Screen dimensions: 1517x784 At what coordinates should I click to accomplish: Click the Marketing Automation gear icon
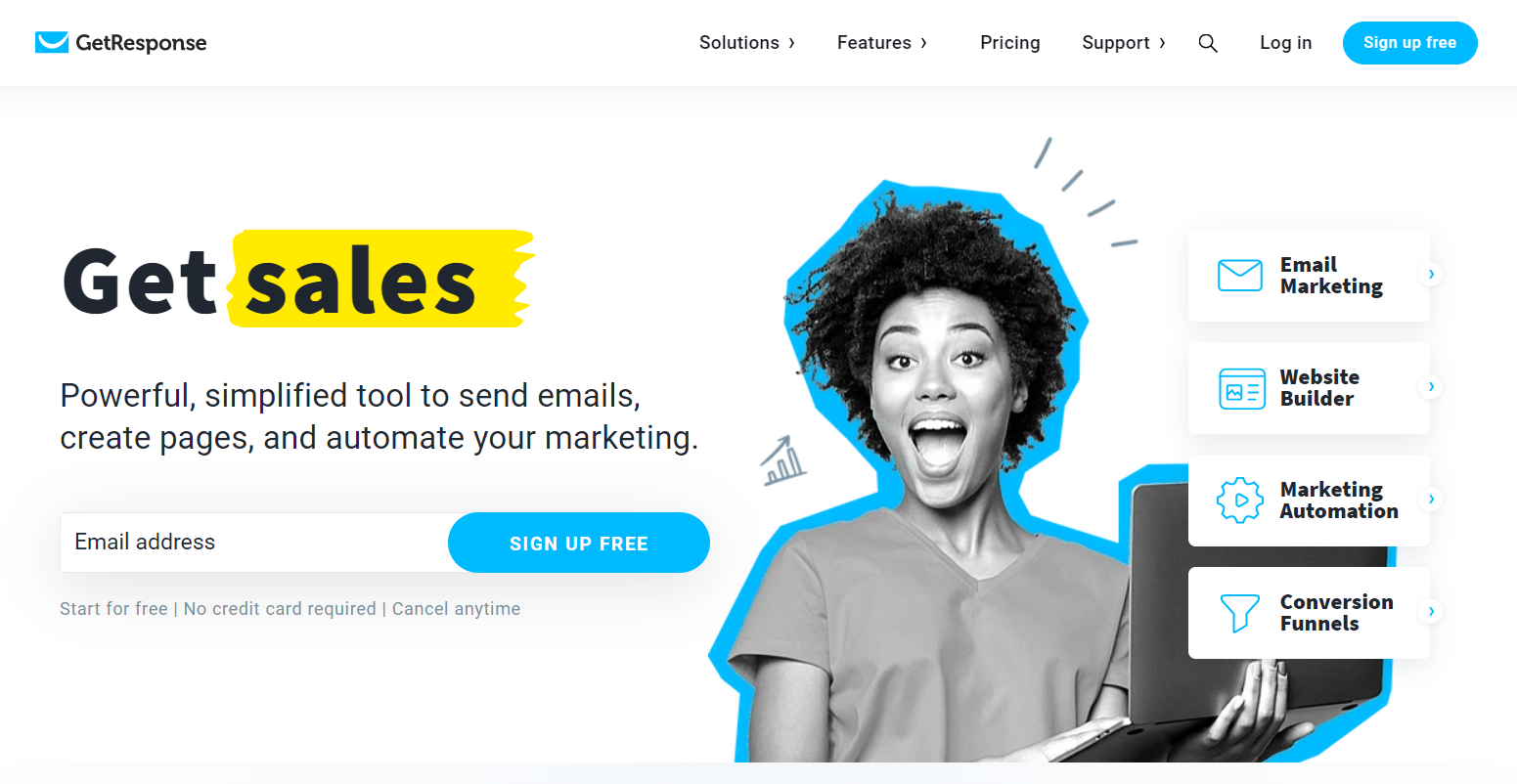[x=1240, y=501]
